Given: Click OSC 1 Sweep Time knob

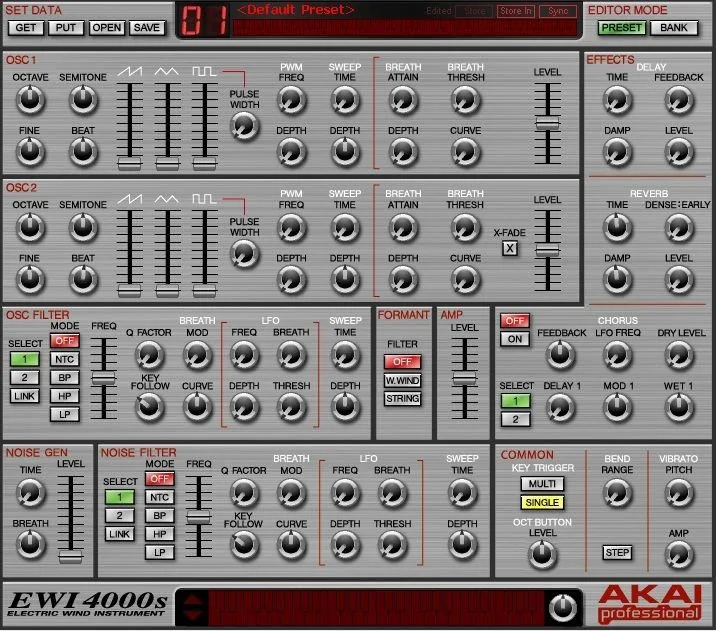Looking at the screenshot, I should (345, 100).
